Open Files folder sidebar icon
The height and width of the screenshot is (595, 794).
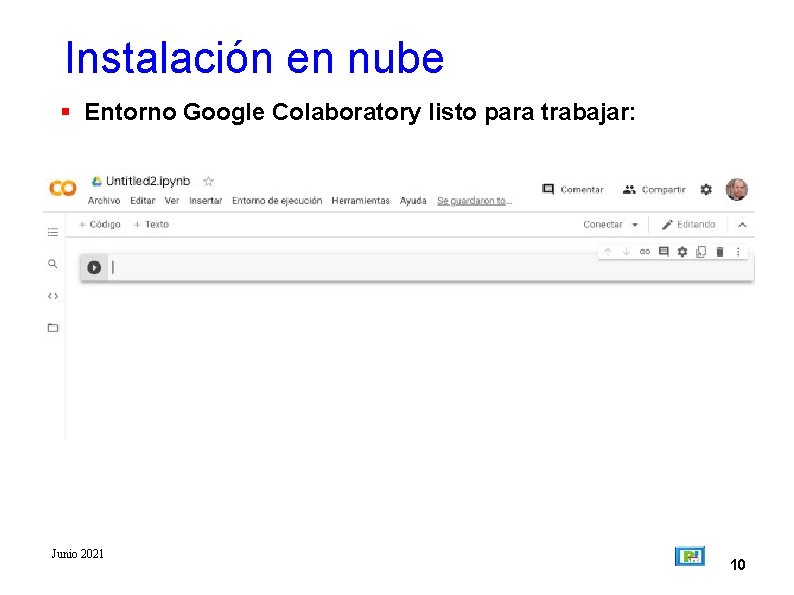pos(53,328)
